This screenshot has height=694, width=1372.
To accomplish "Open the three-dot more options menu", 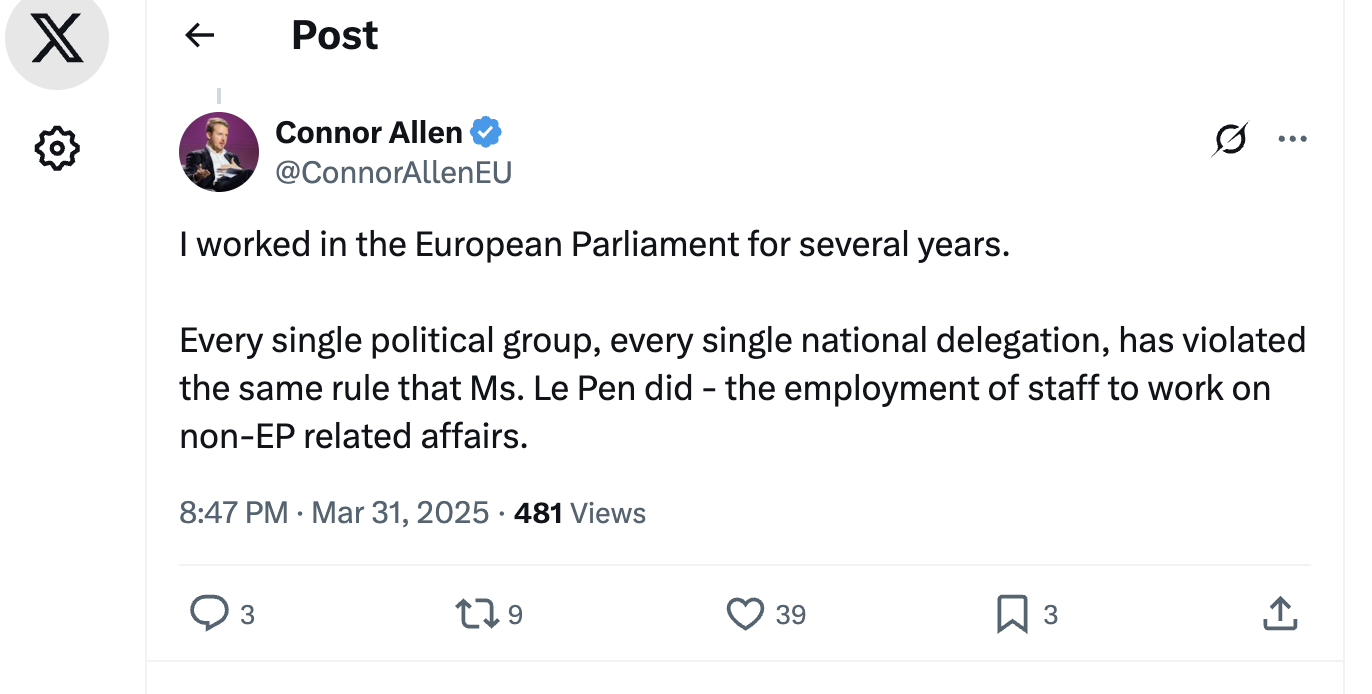I will pyautogui.click(x=1293, y=140).
